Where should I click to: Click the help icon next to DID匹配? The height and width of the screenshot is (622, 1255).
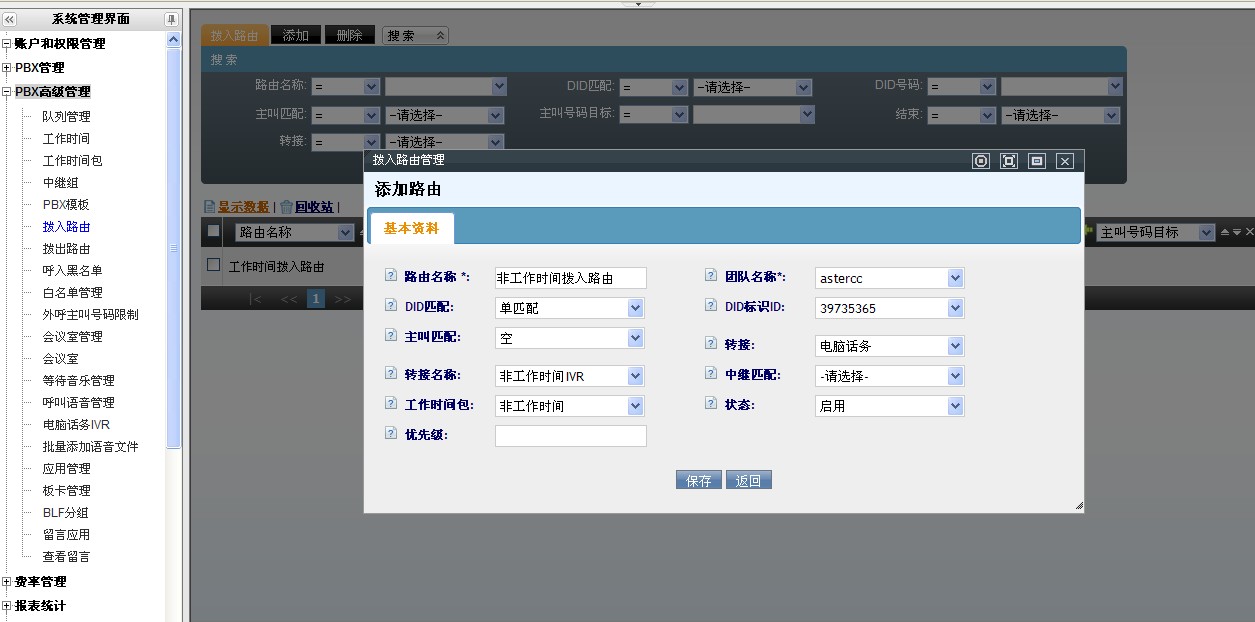click(x=390, y=306)
